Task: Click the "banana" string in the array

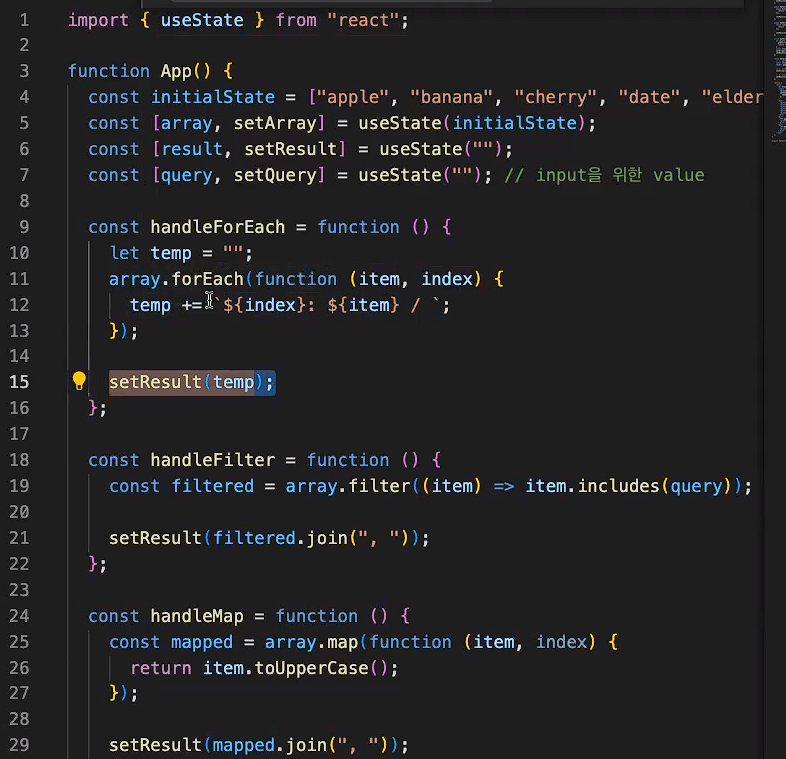Action: [x=452, y=97]
